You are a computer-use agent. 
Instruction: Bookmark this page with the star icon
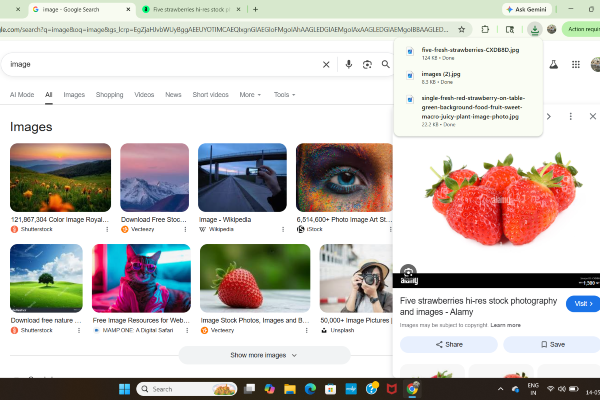(x=461, y=29)
